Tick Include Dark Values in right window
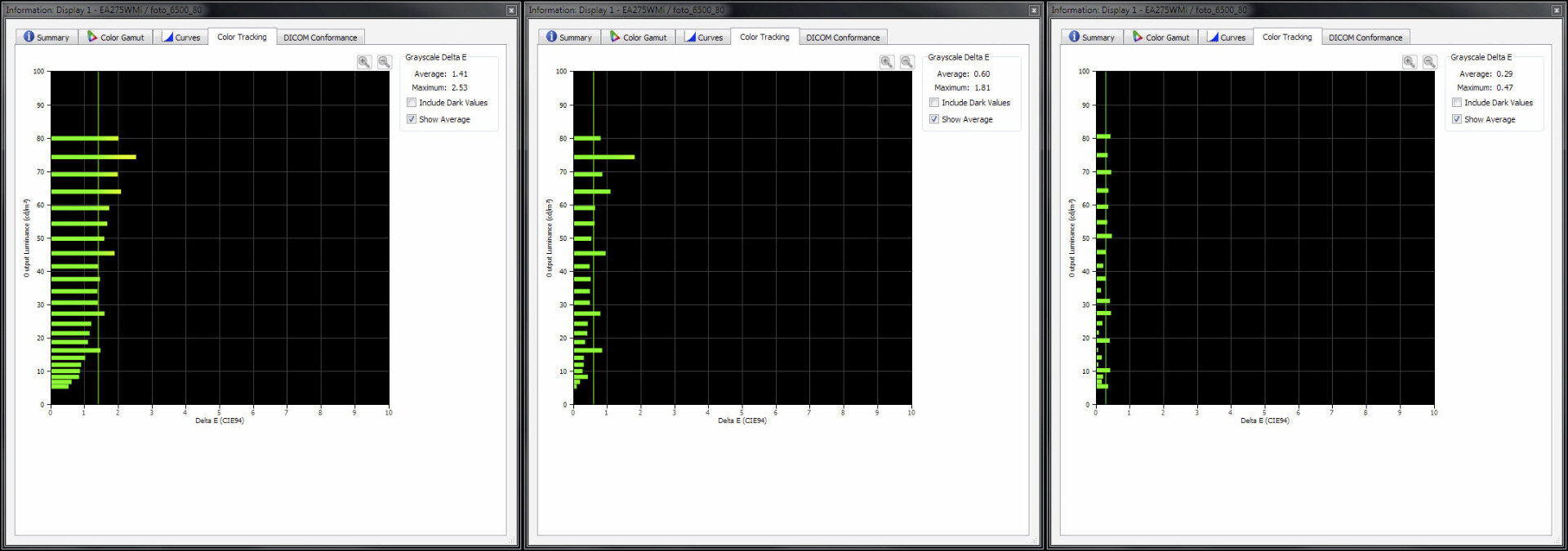Viewport: 1568px width, 551px height. point(1457,103)
